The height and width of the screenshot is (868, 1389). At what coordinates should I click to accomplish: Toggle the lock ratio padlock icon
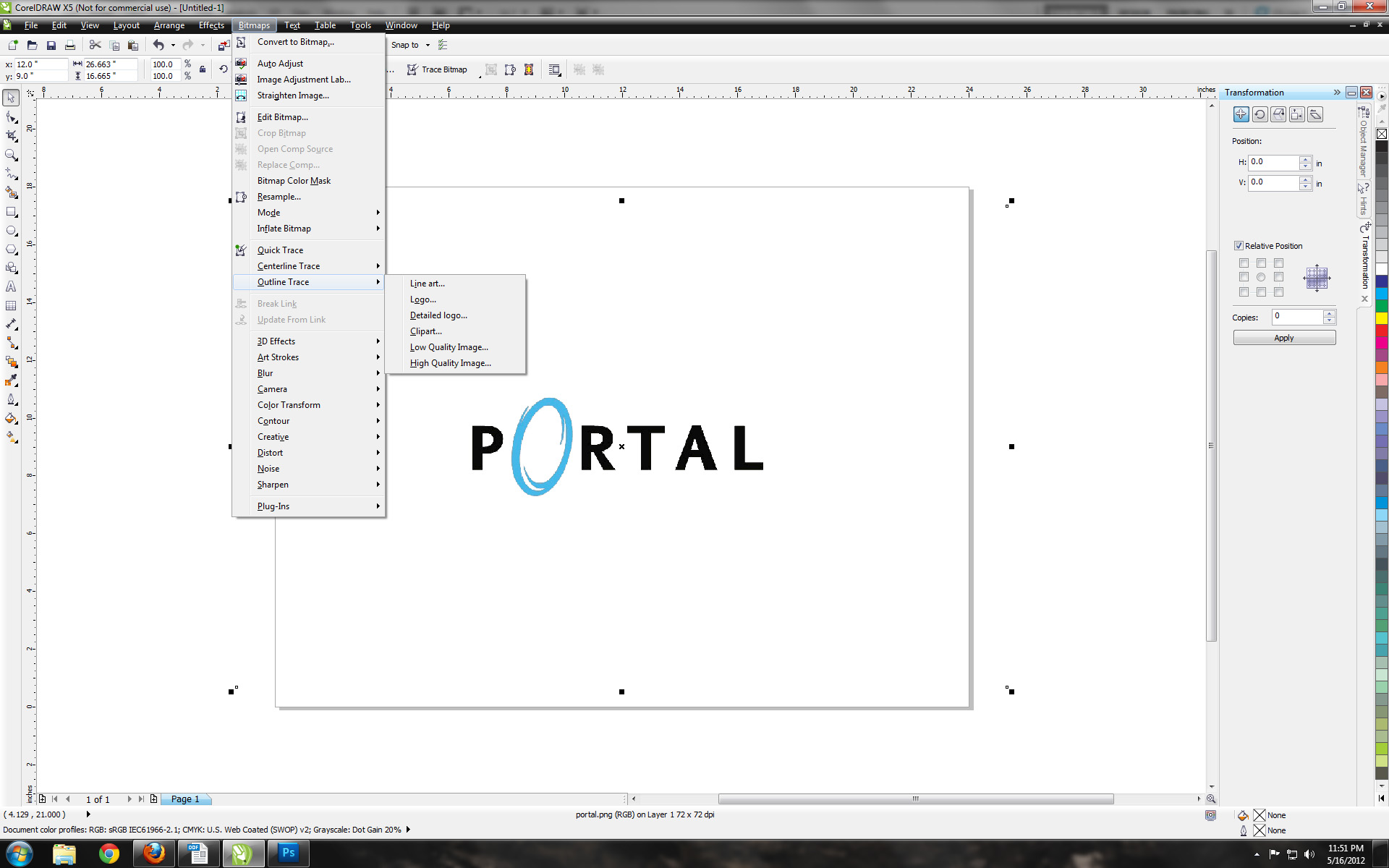coord(203,69)
